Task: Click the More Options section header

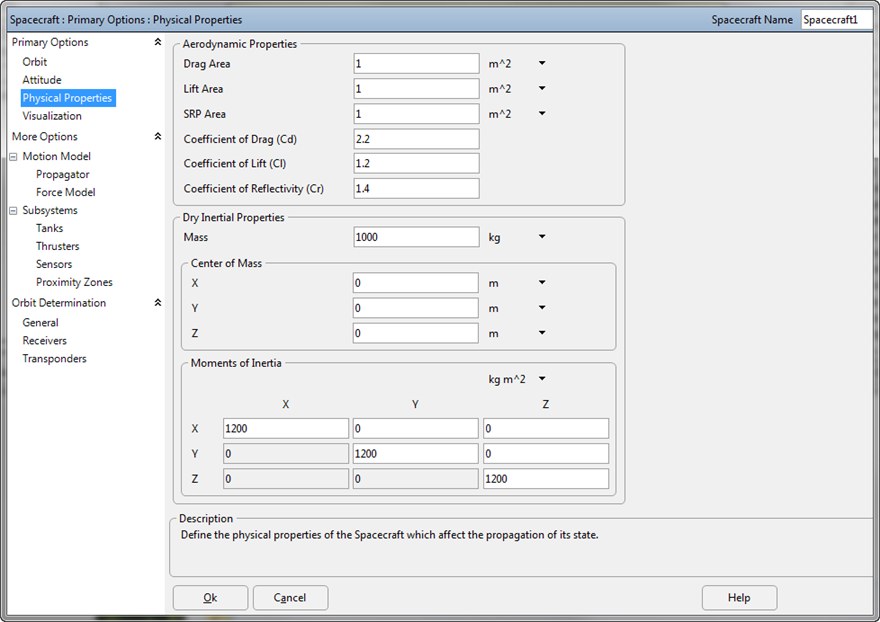Action: [45, 136]
